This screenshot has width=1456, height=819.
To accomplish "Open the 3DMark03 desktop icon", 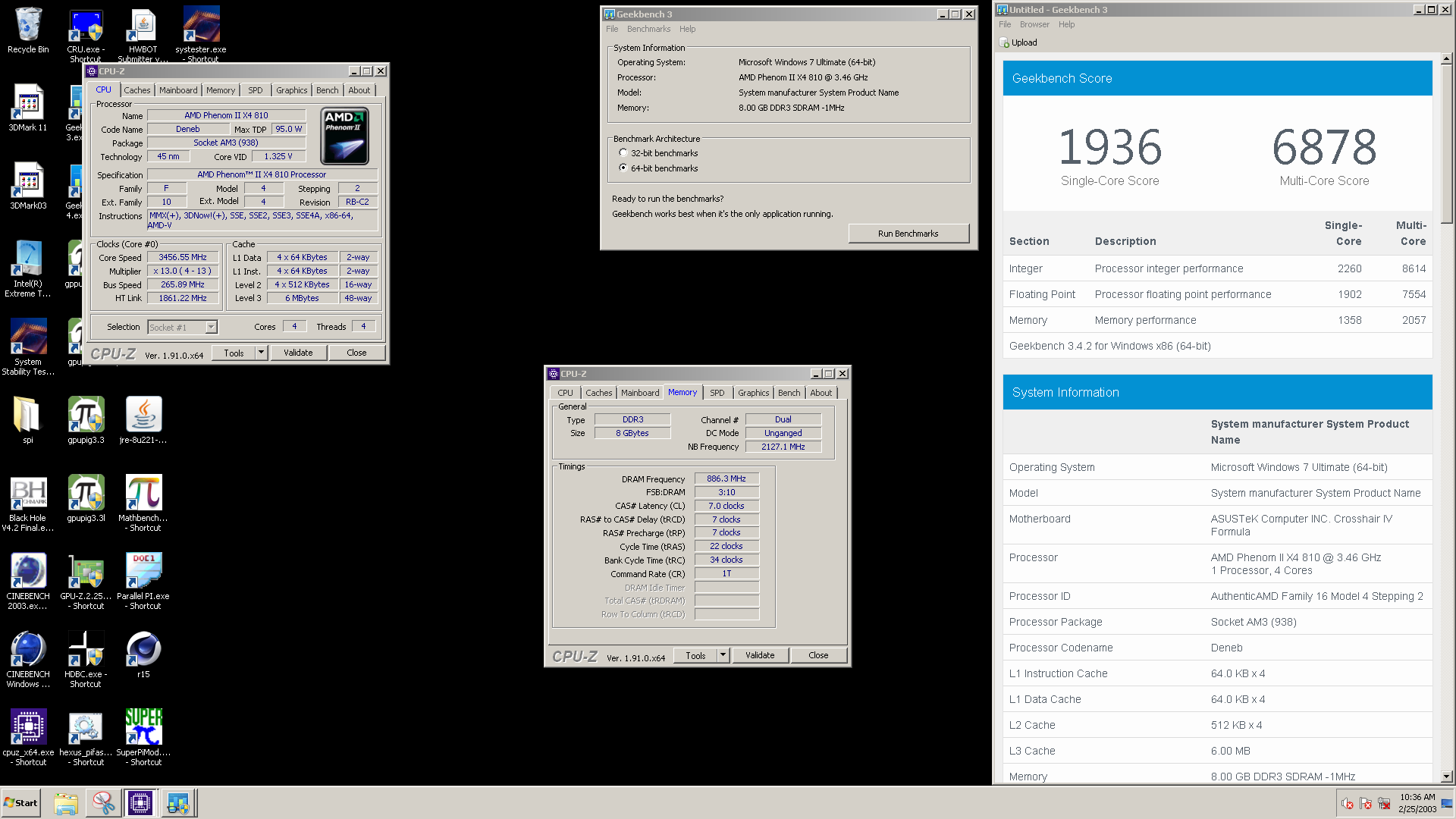I will [x=28, y=186].
